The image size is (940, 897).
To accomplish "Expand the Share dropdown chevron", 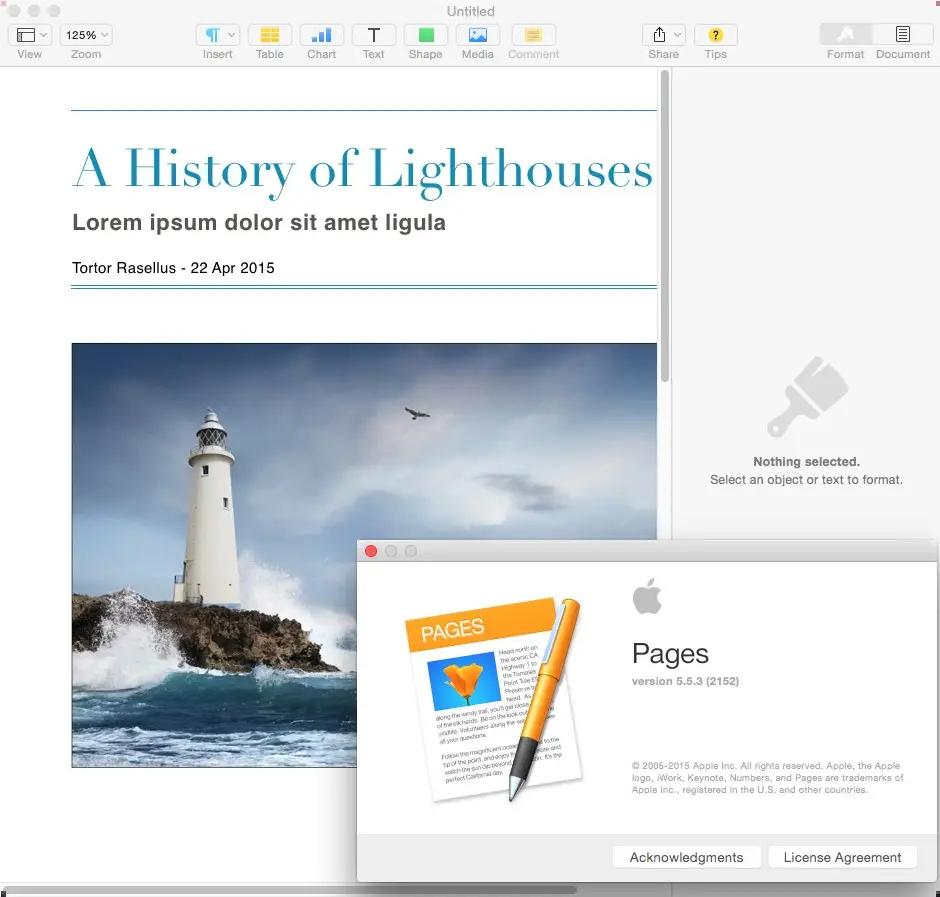I will pos(677,35).
